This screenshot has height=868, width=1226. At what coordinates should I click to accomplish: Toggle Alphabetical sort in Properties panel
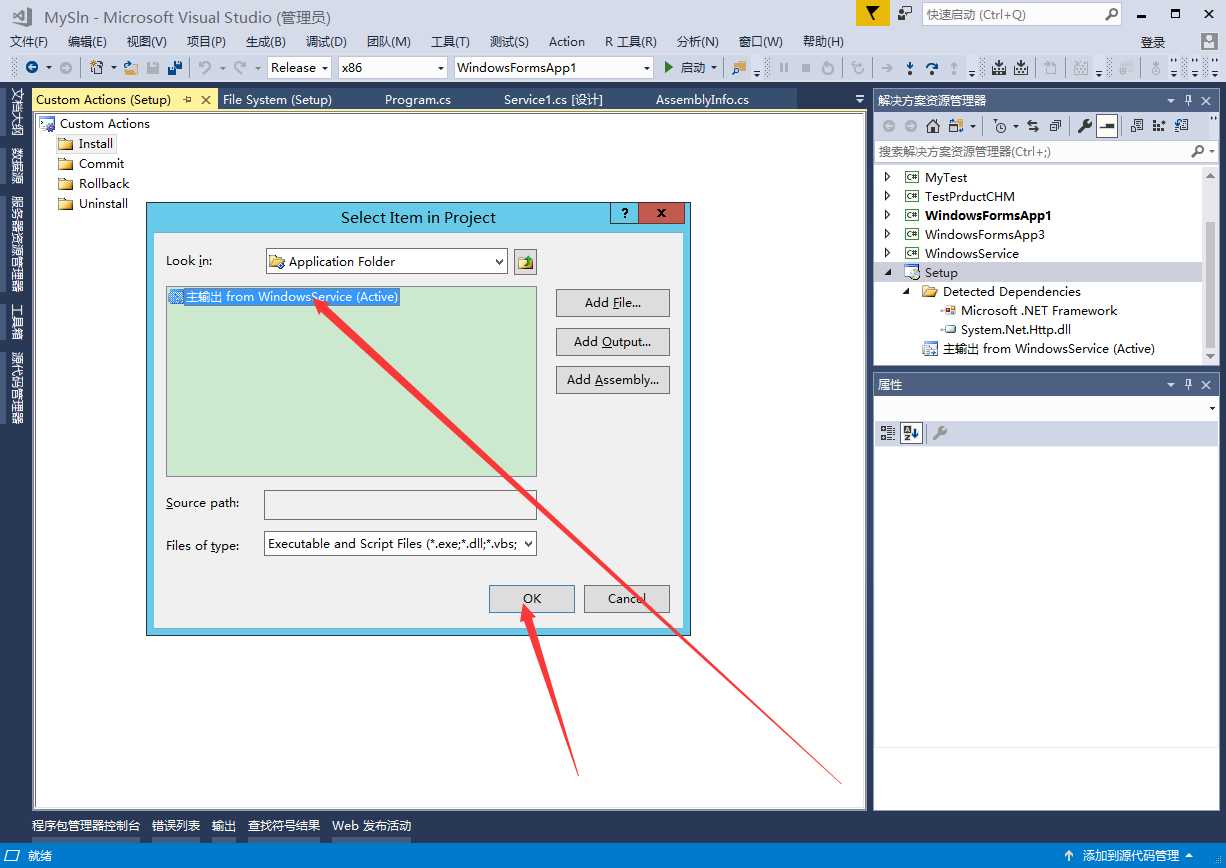point(911,433)
